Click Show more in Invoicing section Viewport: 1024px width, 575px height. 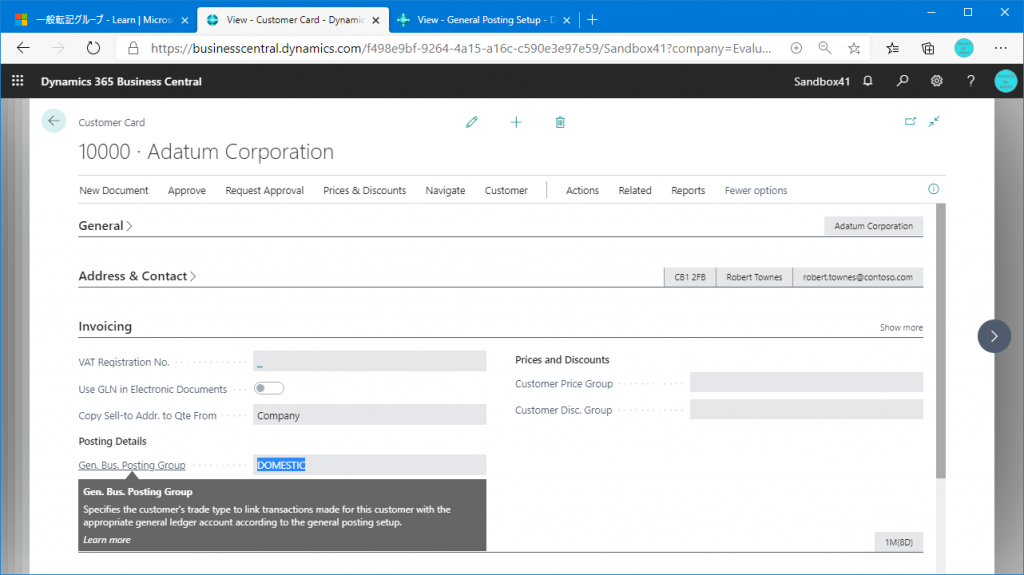point(901,327)
